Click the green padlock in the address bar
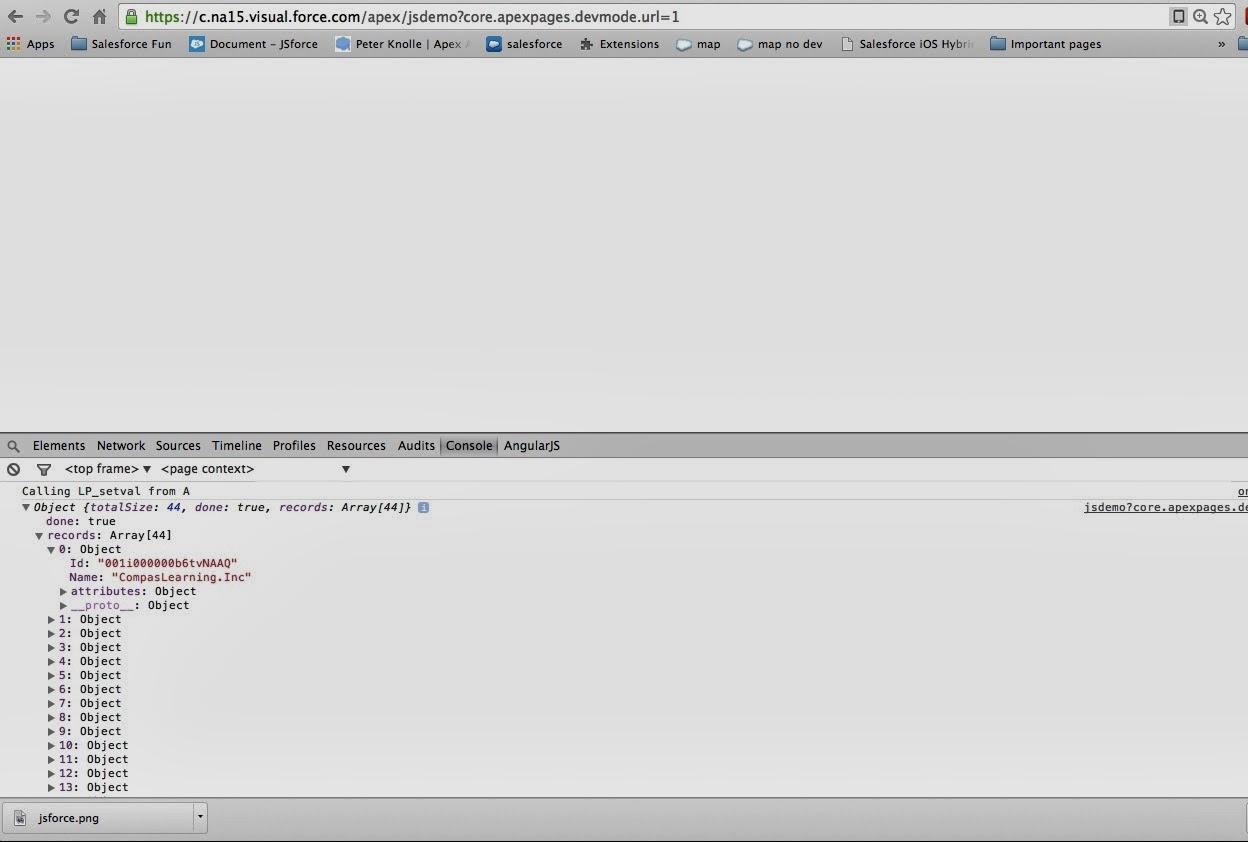 [x=131, y=16]
